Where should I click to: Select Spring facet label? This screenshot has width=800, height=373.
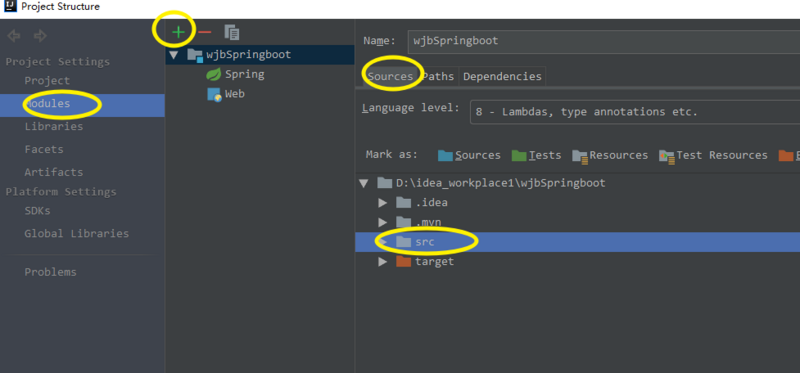tap(245, 74)
